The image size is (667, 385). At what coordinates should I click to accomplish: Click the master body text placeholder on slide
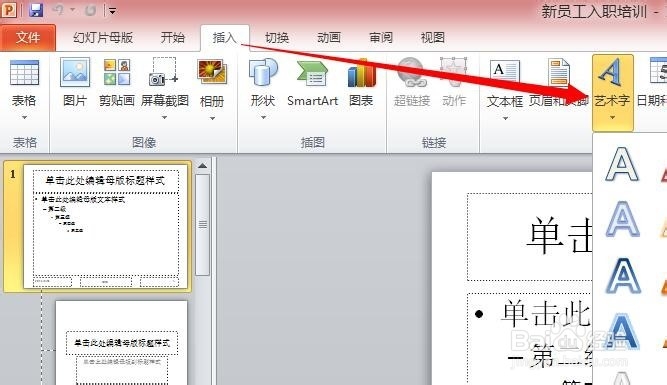[530, 339]
